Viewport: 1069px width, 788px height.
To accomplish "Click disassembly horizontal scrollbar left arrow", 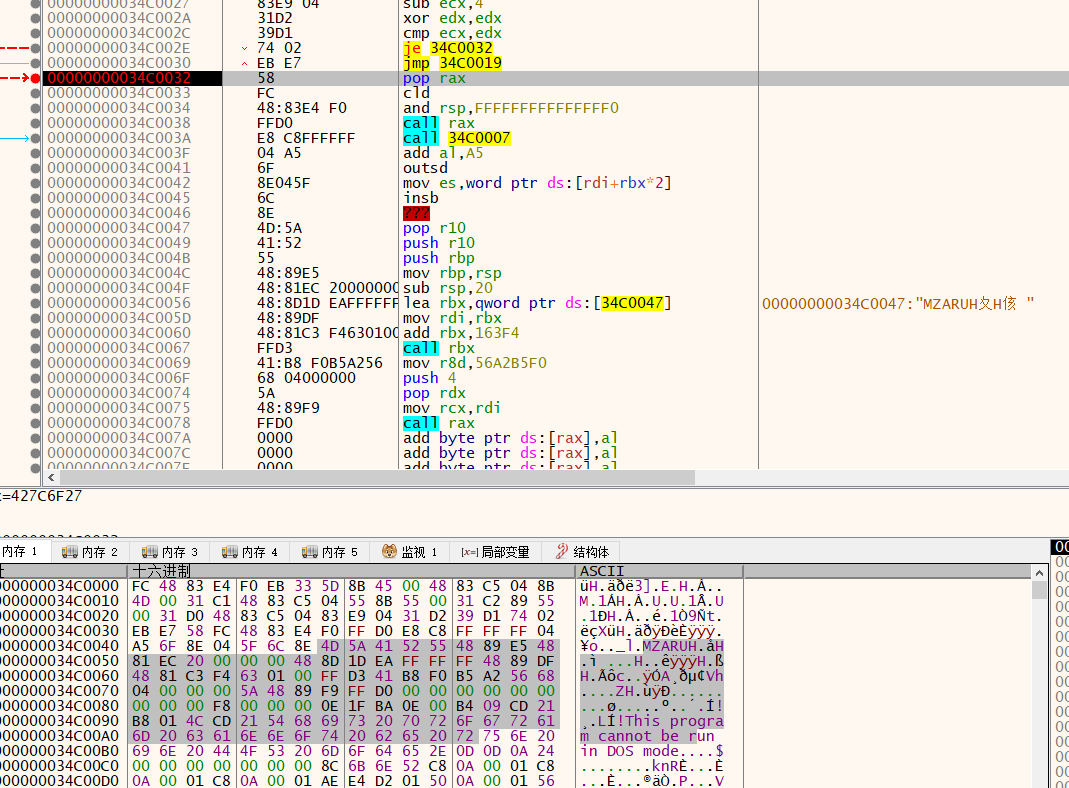I will (x=51, y=477).
